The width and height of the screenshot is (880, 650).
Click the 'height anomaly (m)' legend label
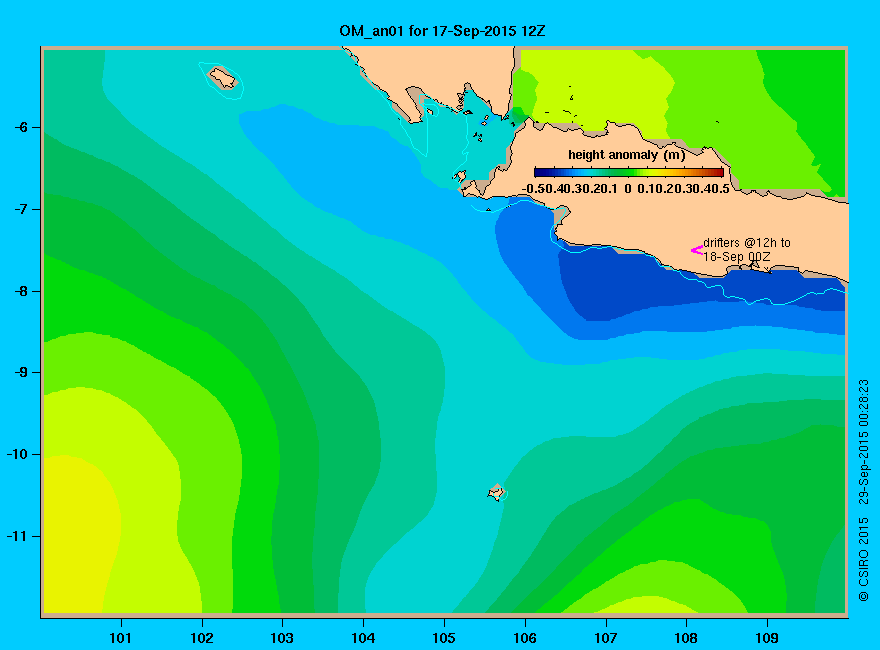626,155
